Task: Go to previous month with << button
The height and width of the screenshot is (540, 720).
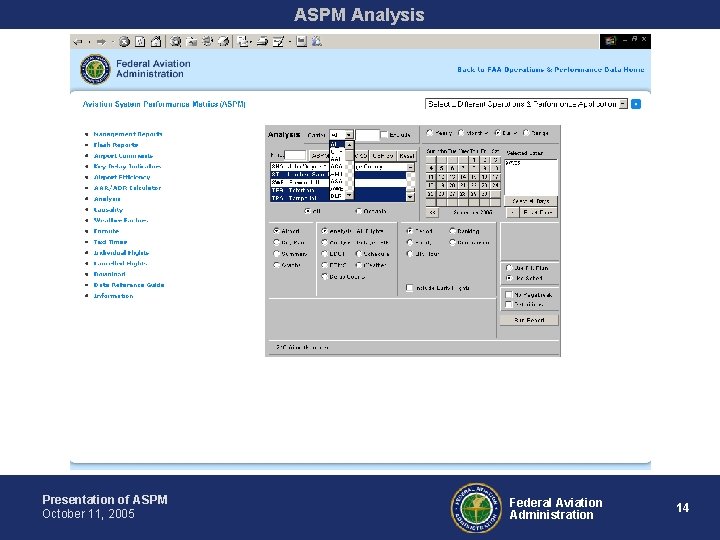Action: click(432, 212)
